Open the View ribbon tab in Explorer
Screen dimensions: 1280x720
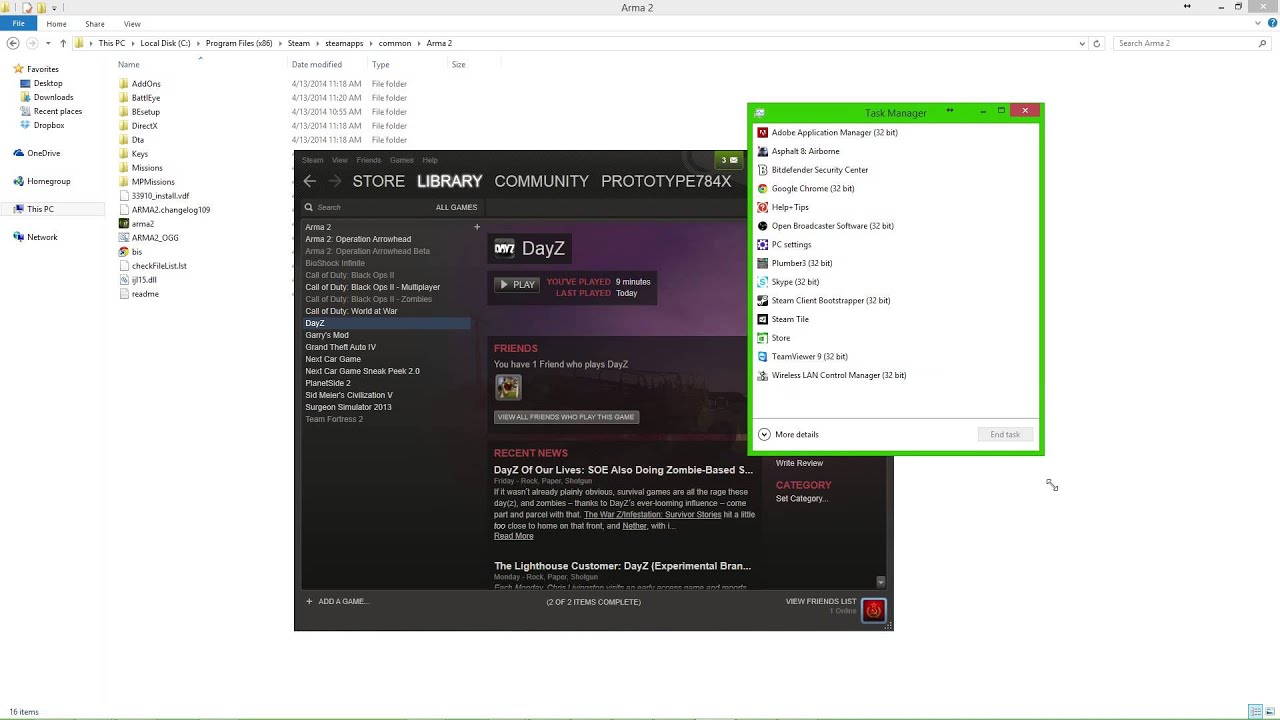pos(132,23)
